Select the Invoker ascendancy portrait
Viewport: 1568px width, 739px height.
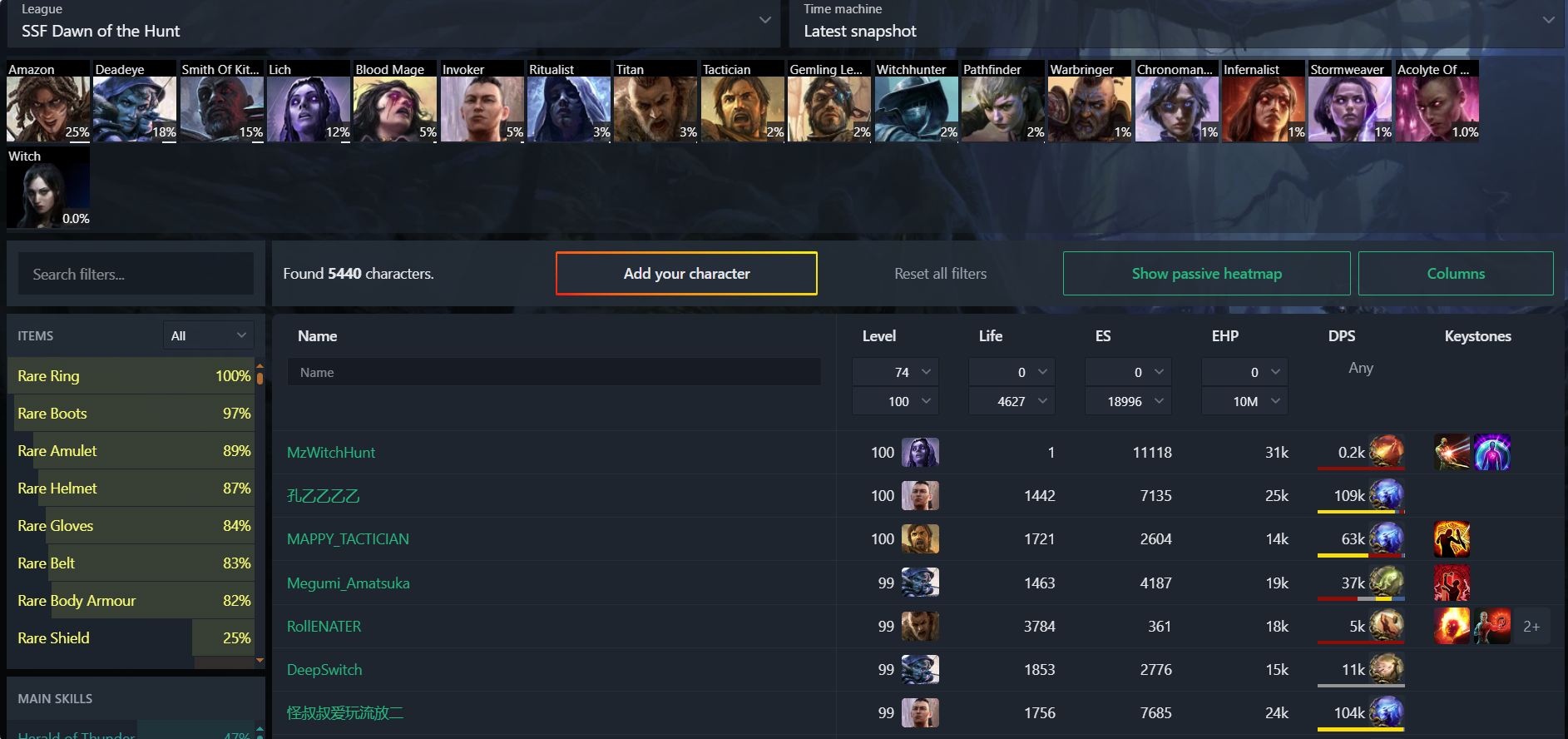coord(482,102)
